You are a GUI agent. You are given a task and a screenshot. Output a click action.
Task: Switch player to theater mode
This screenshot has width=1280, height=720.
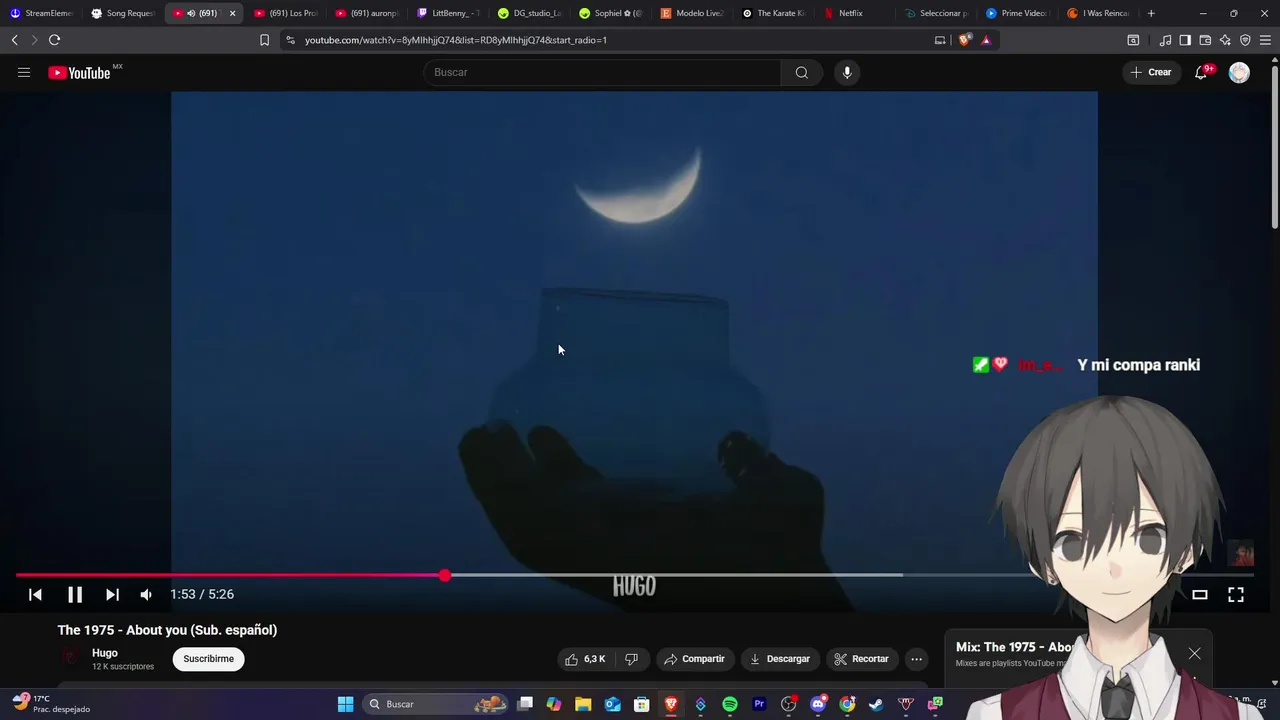[1199, 594]
